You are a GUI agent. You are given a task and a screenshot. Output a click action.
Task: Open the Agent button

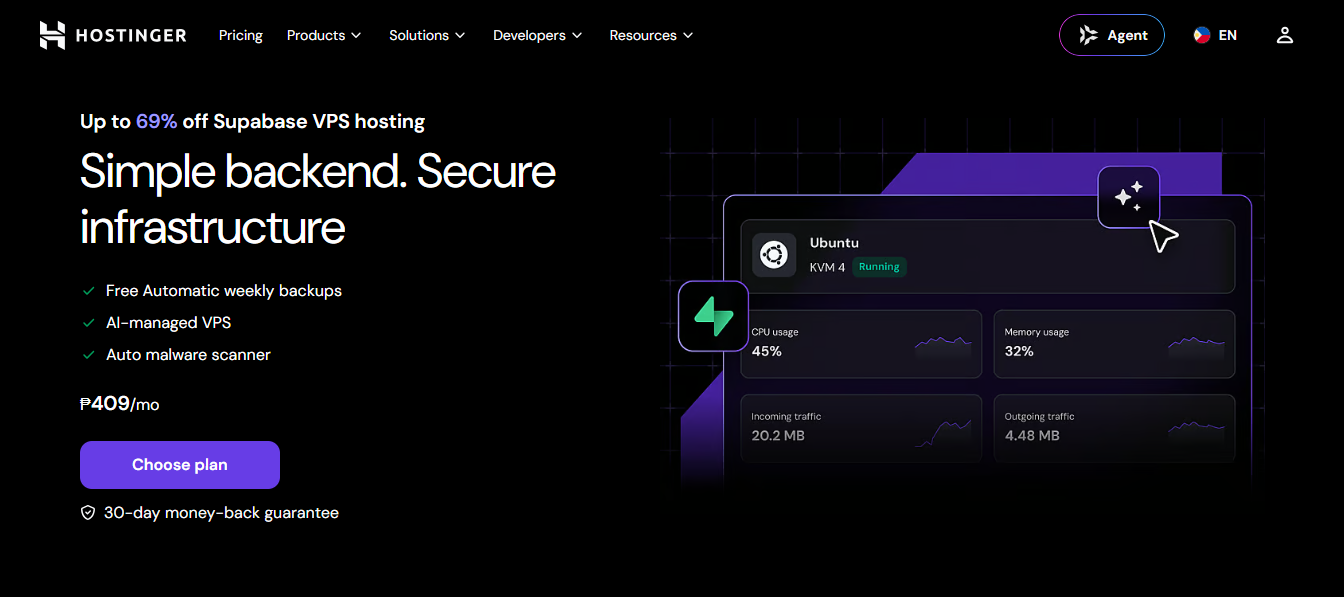[1112, 35]
